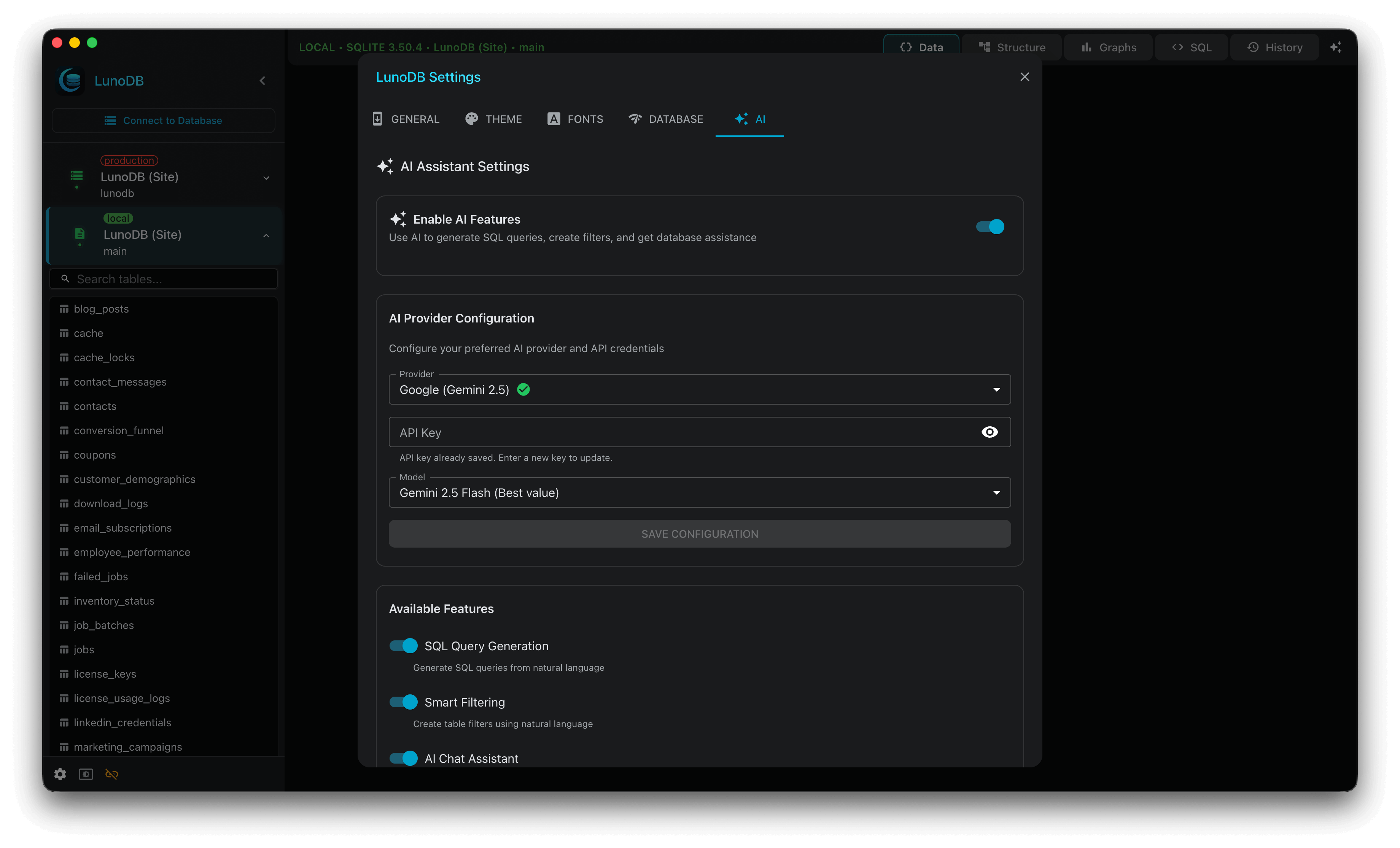Click the LOCAL SQLITE connection breadcrumb text
The image size is (1400, 848).
tap(422, 47)
